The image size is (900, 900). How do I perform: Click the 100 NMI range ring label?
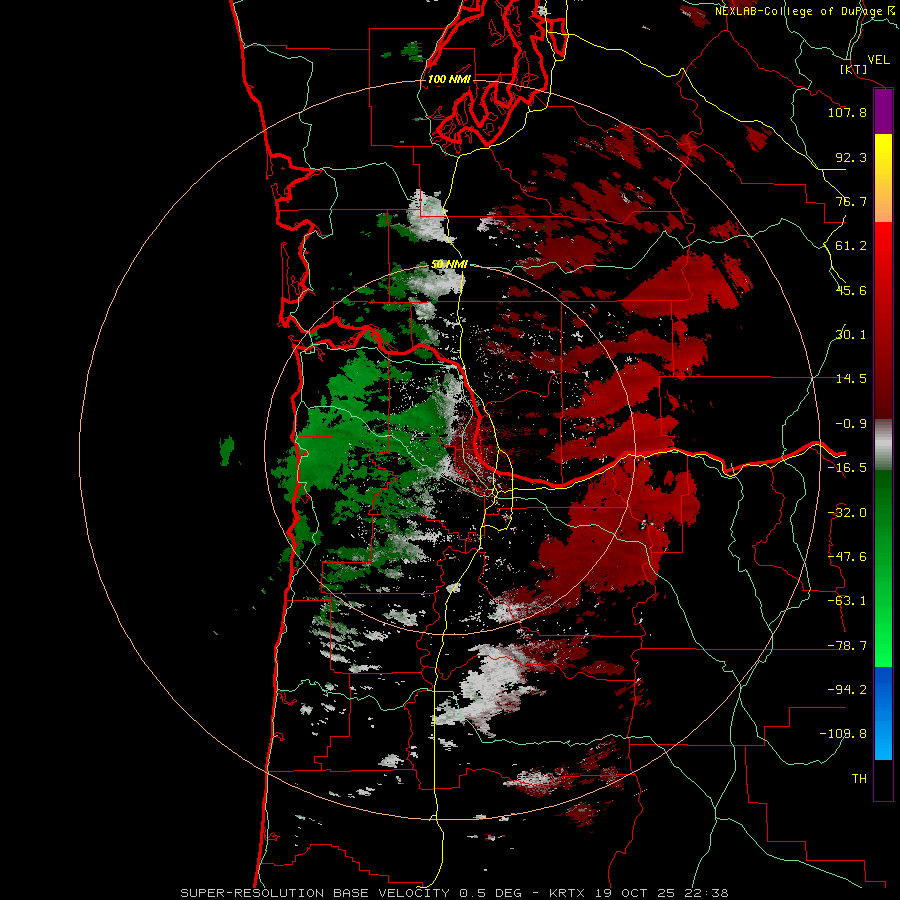449,79
